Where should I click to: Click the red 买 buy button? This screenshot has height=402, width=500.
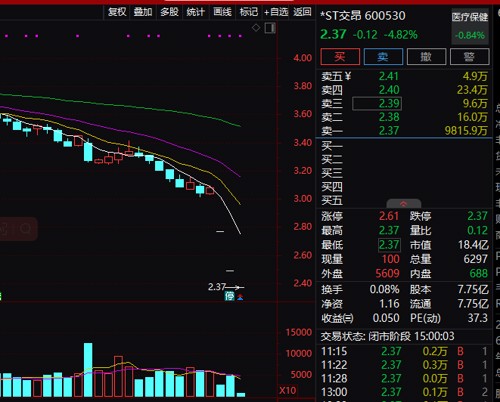click(x=340, y=57)
